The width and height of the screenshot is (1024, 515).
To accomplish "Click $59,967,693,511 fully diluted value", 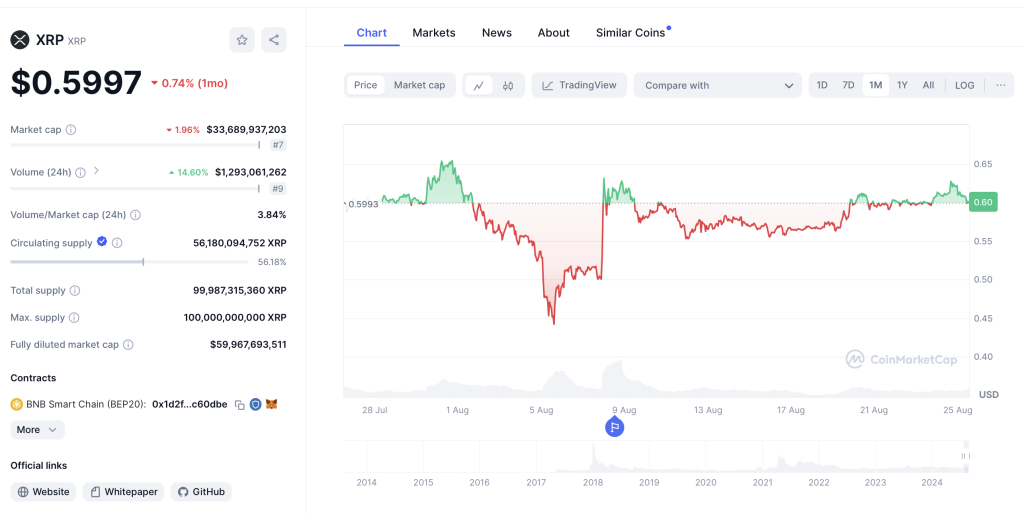I will (x=248, y=345).
